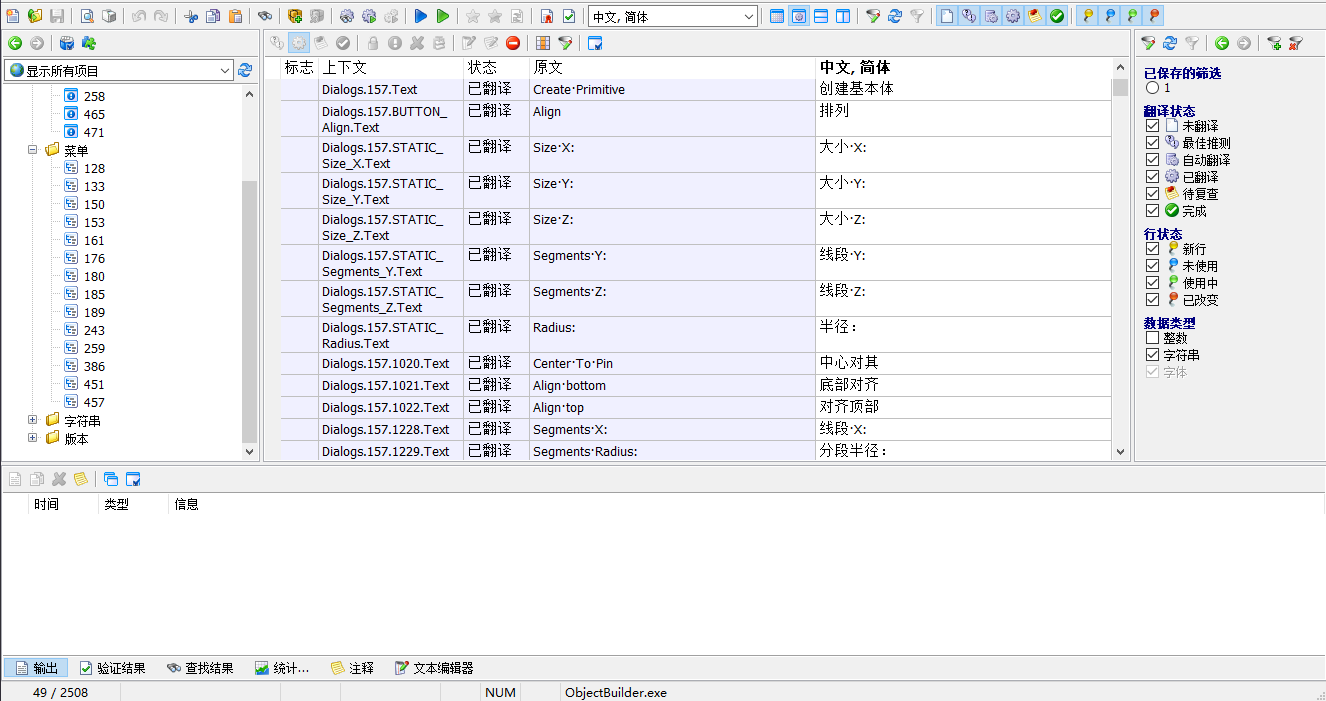Click the 中文, 简体 column header

coord(963,68)
